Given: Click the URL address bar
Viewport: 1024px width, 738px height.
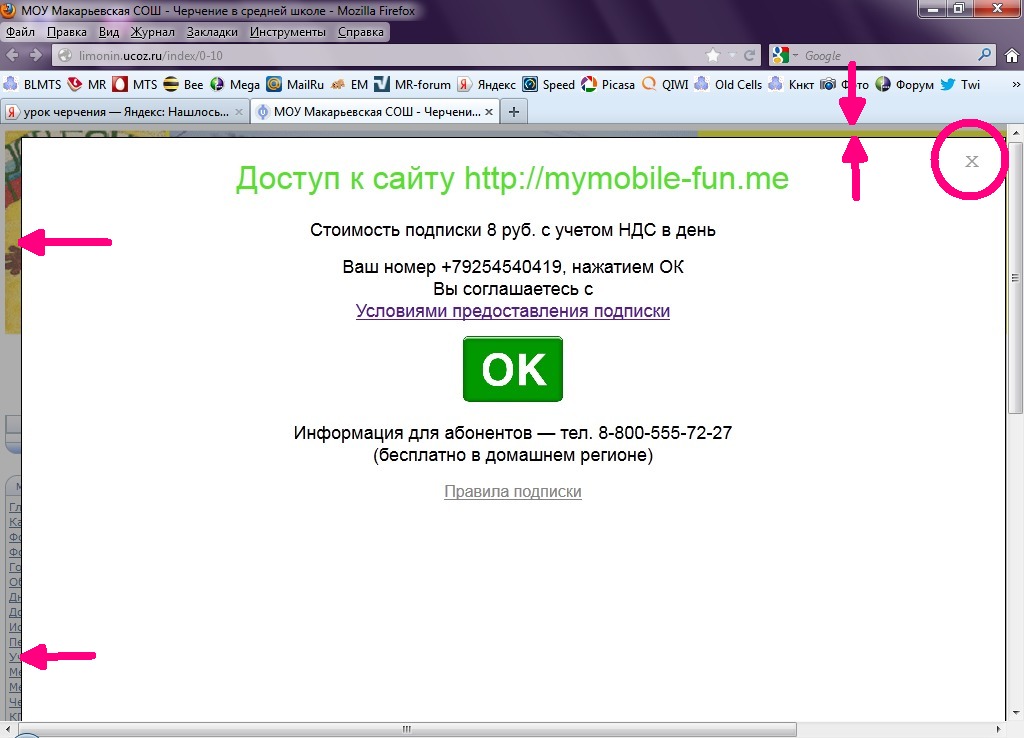Looking at the screenshot, I should click(380, 55).
